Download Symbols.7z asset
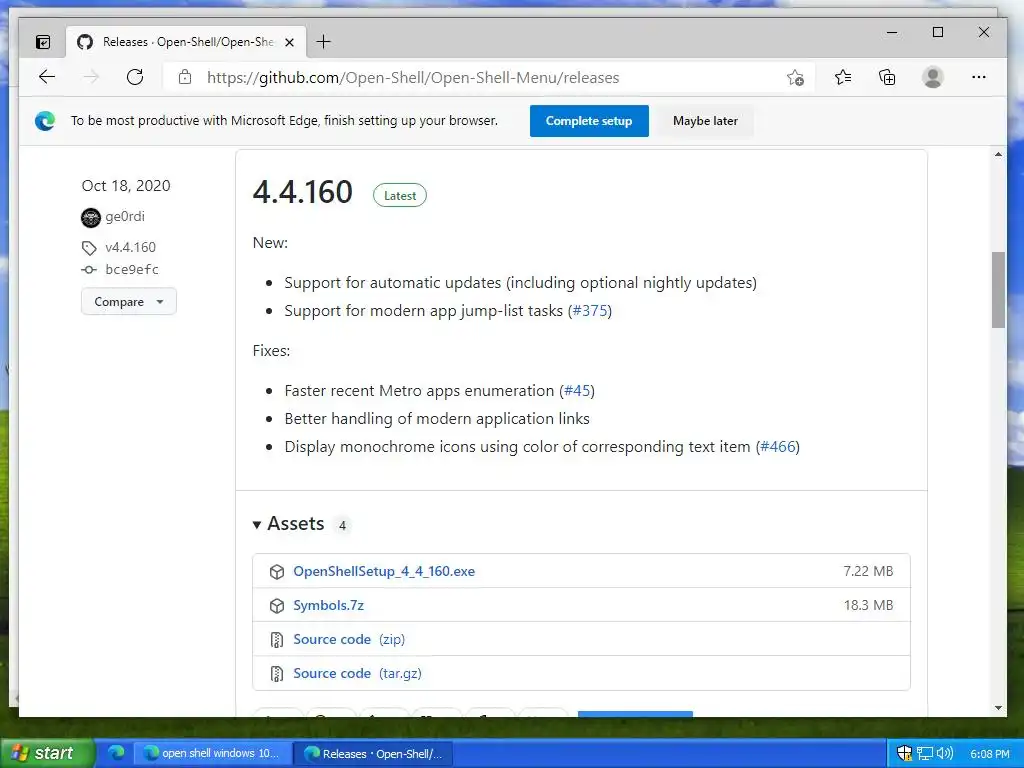1024x768 pixels. [328, 605]
